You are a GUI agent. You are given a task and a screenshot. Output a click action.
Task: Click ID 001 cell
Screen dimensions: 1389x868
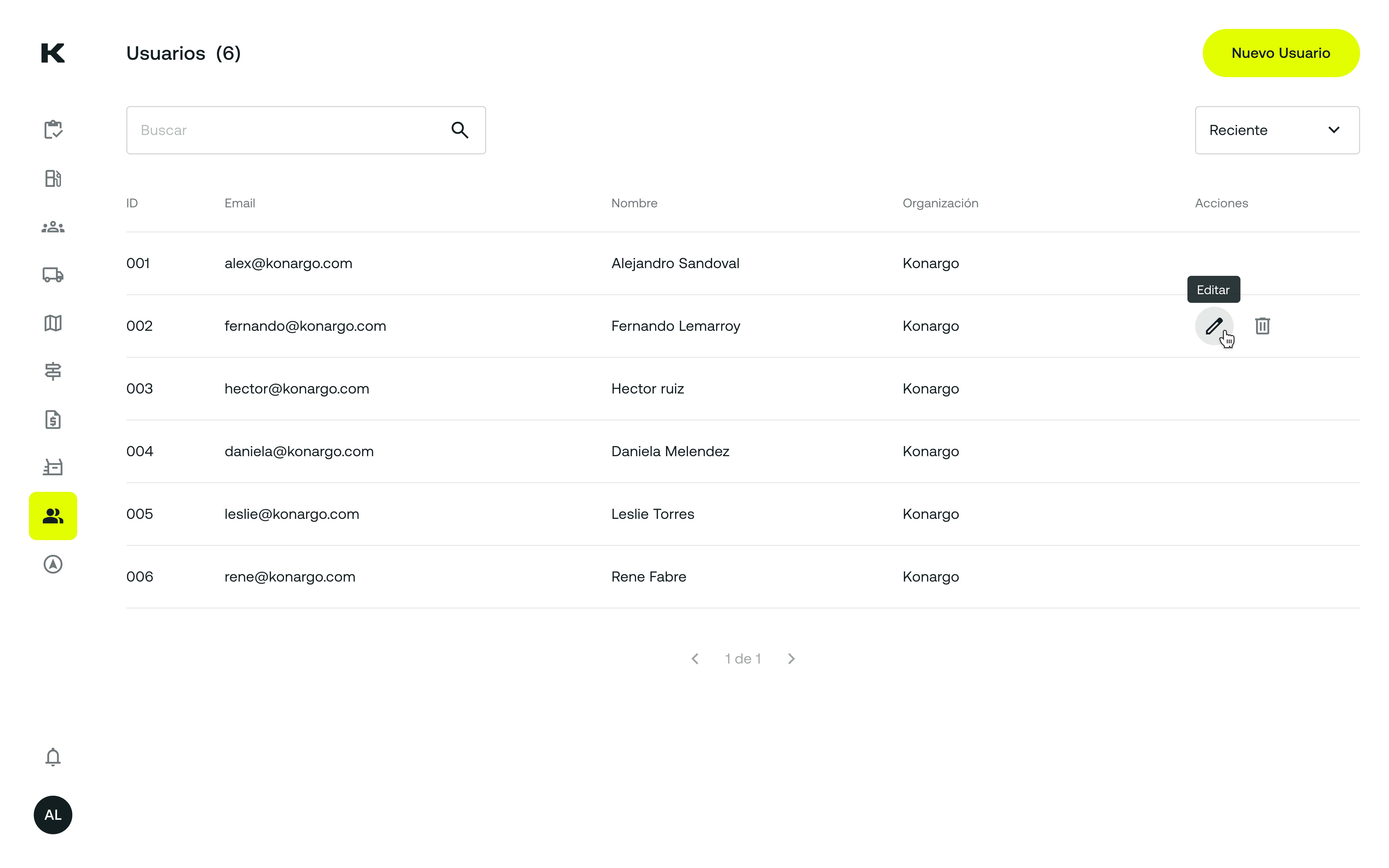pyautogui.click(x=138, y=264)
